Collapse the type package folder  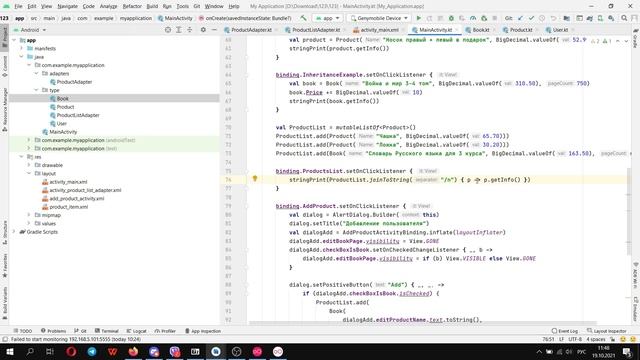(x=36, y=90)
